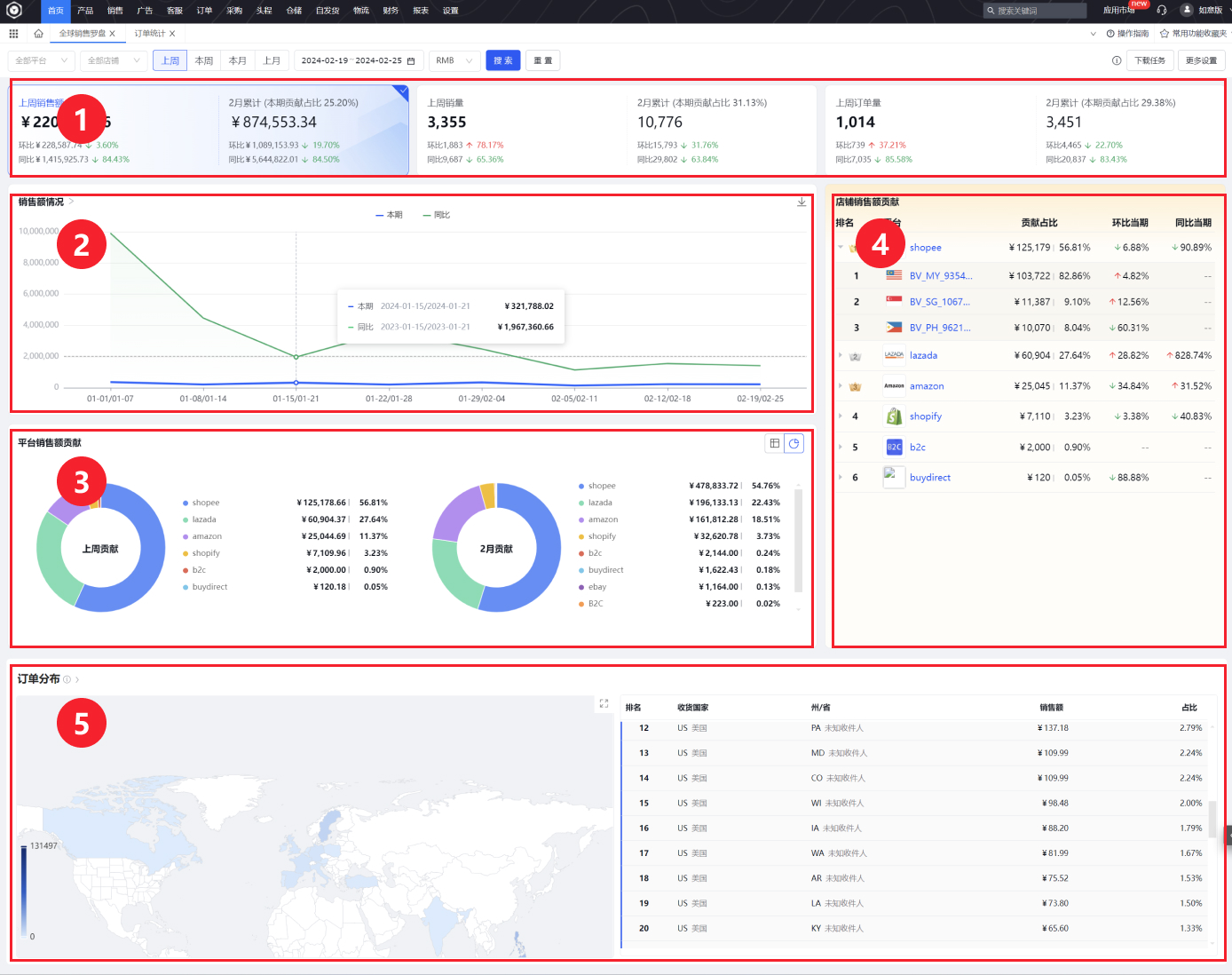Click the info icon beside 下载任务
Image resolution: width=1232 pixels, height=975 pixels.
(1117, 61)
